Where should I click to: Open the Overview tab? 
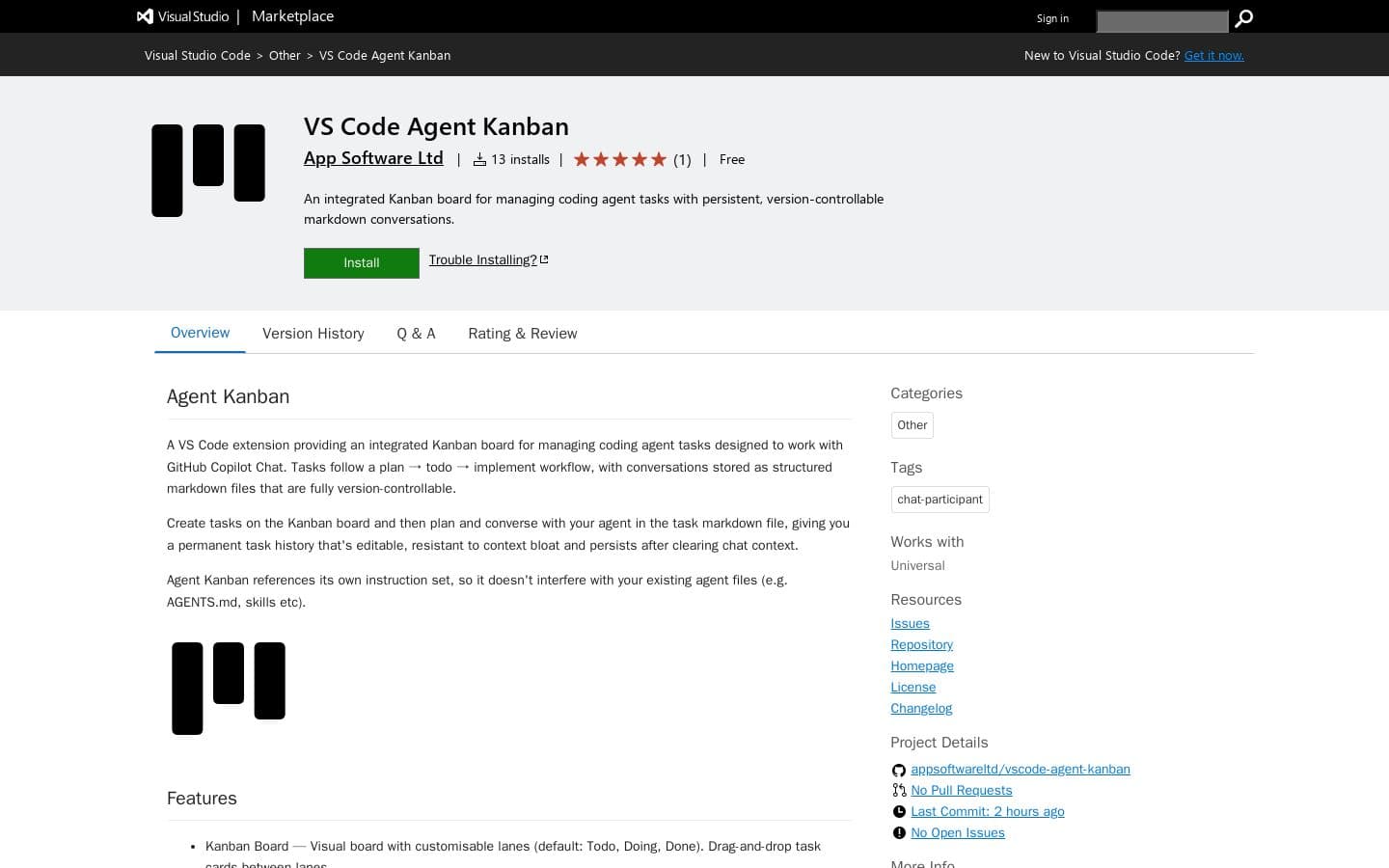tap(200, 333)
